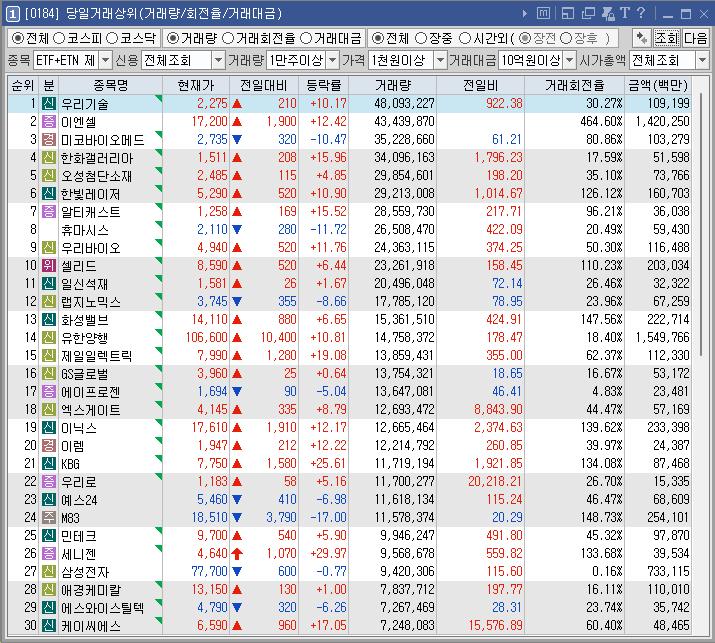Sort by the 거래량 column header
Screen dimensions: 715x643
(393, 85)
